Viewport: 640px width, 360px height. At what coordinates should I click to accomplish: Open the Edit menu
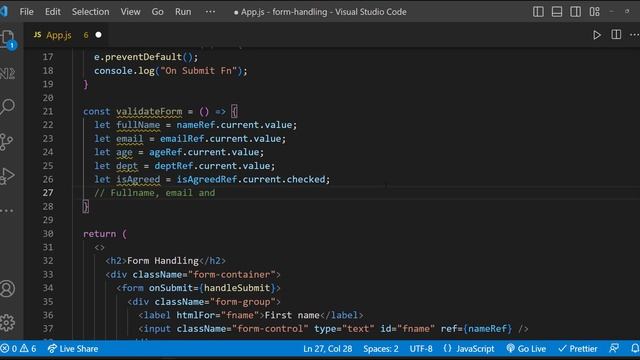pos(53,12)
